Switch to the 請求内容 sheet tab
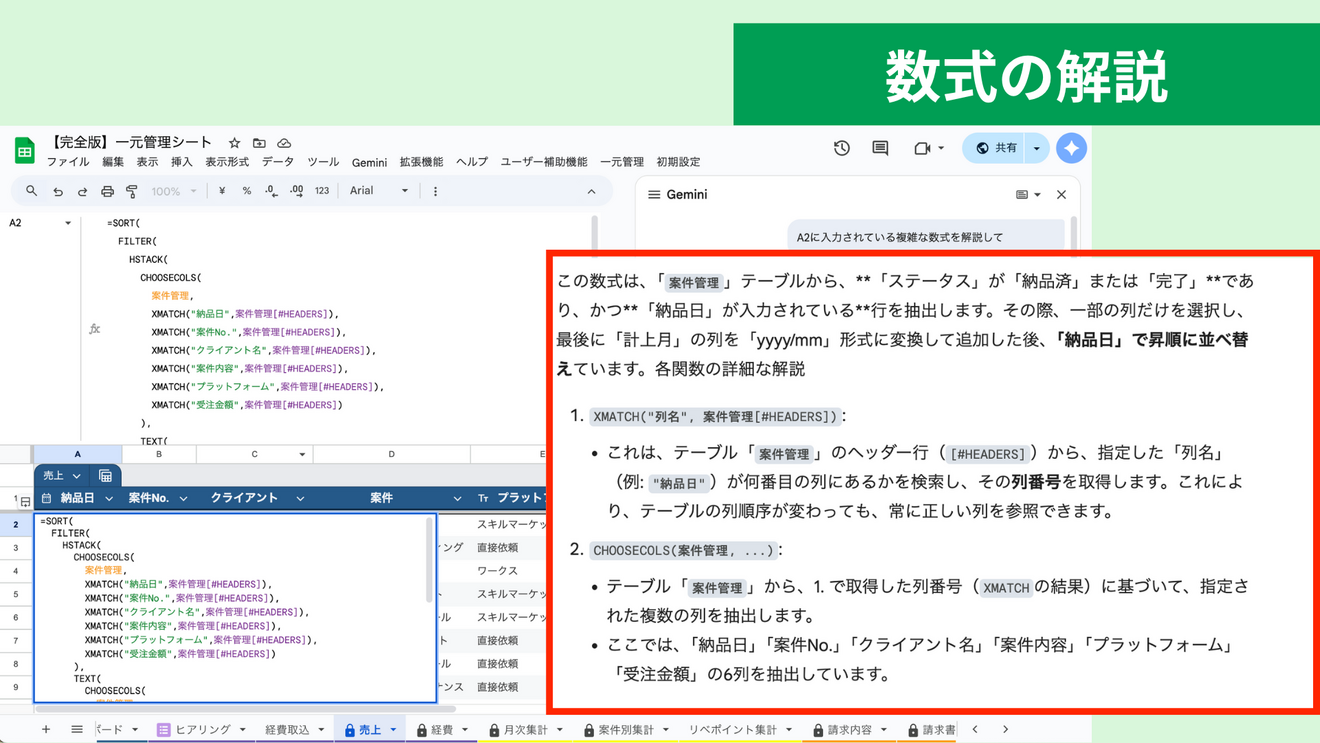Image resolution: width=1320 pixels, height=743 pixels. [849, 730]
